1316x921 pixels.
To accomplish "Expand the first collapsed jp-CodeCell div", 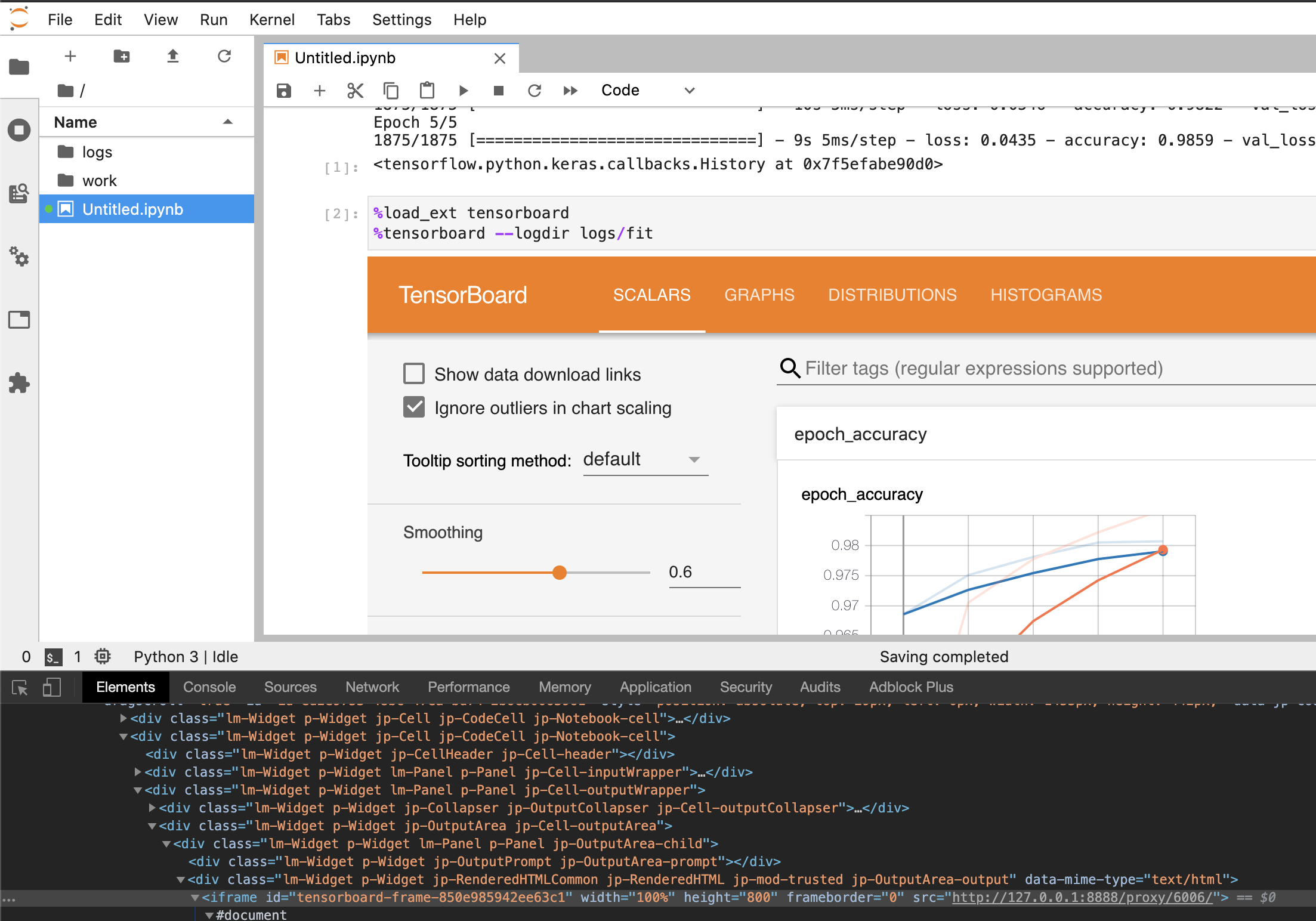I will click(x=123, y=718).
